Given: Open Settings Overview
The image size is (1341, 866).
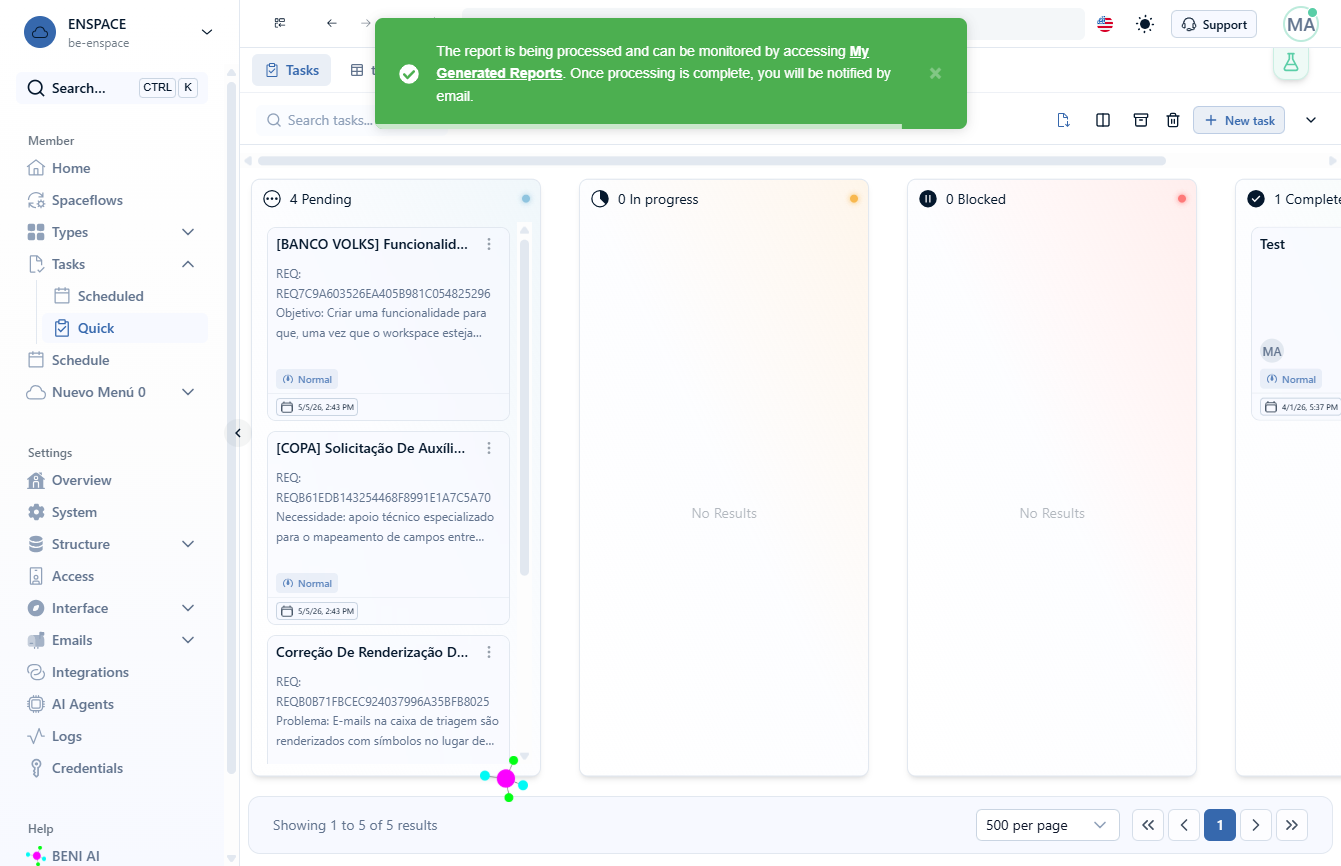Looking at the screenshot, I should pos(81,480).
